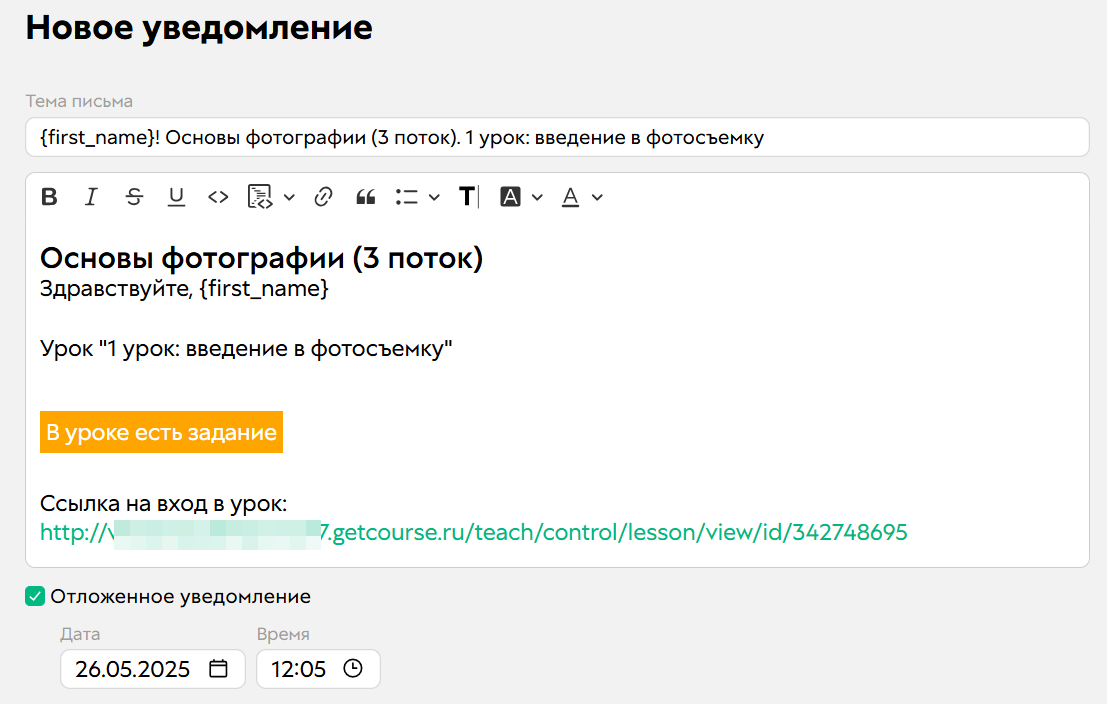Click the line 'Здравствуйте, {first_name}'
This screenshot has width=1107, height=704.
tap(184, 289)
